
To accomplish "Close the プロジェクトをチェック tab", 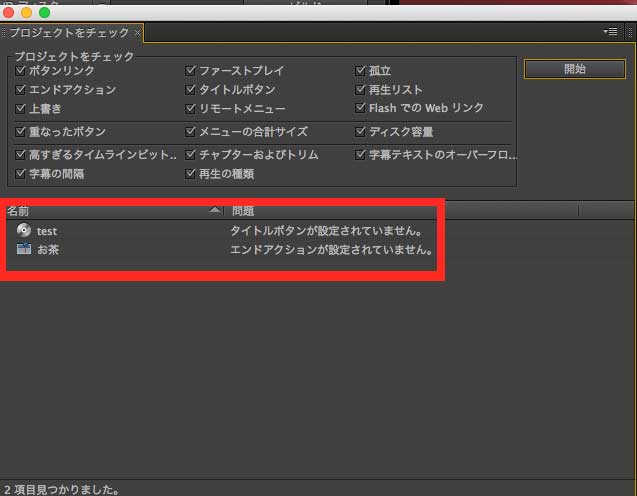I will click(x=138, y=33).
